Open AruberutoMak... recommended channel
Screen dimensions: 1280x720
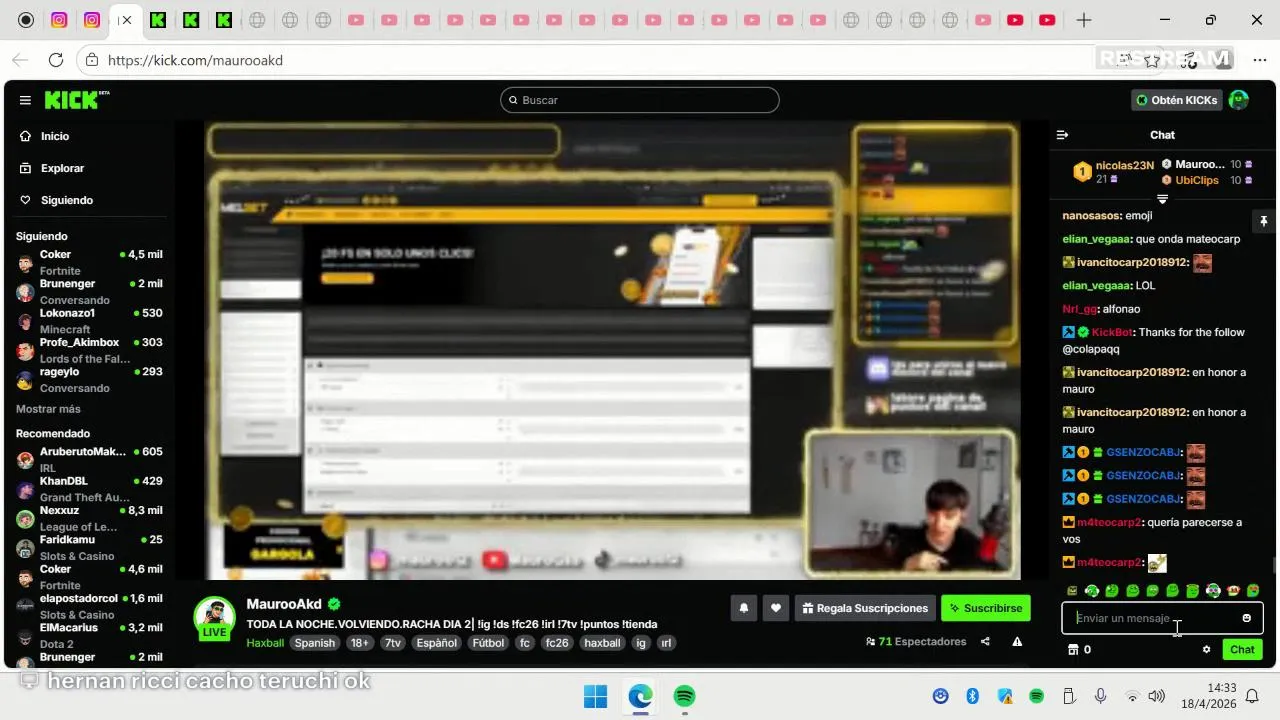click(88, 460)
